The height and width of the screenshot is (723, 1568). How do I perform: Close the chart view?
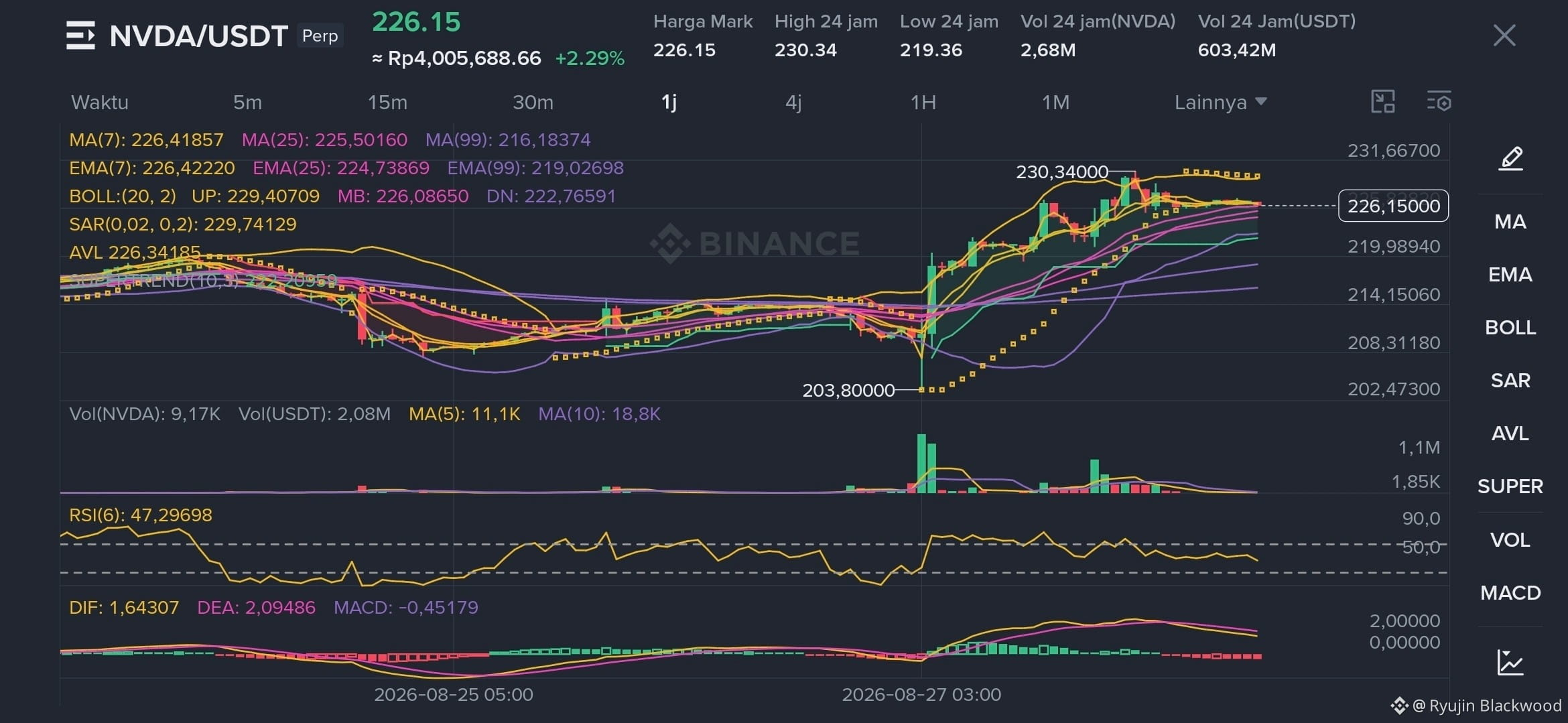click(1504, 36)
